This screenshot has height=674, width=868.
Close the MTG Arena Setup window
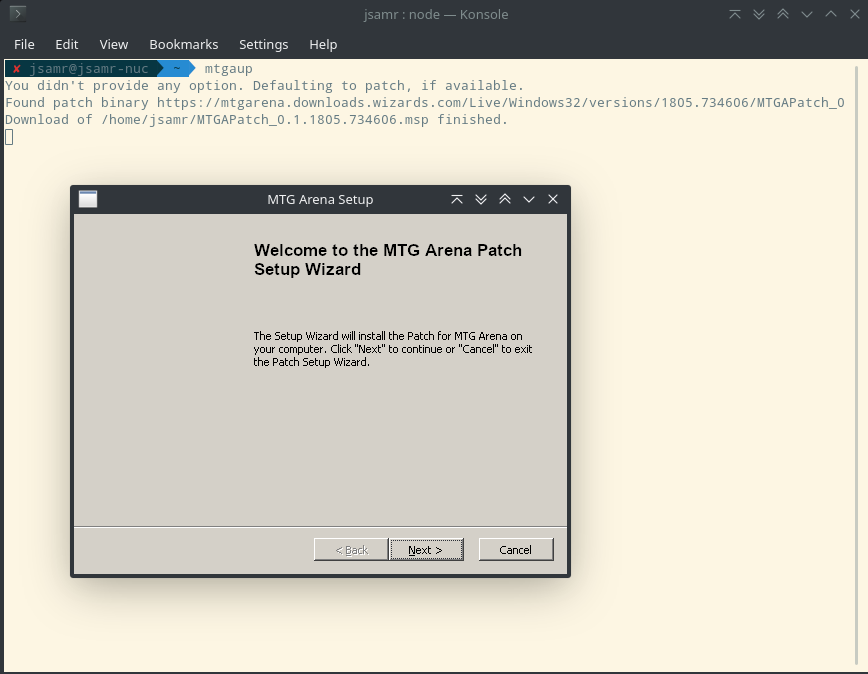(x=553, y=199)
